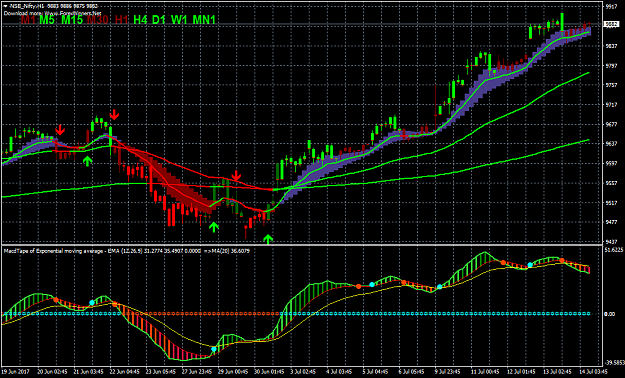Click the 9757 price axis label
This screenshot has width=625, height=378.
[611, 85]
